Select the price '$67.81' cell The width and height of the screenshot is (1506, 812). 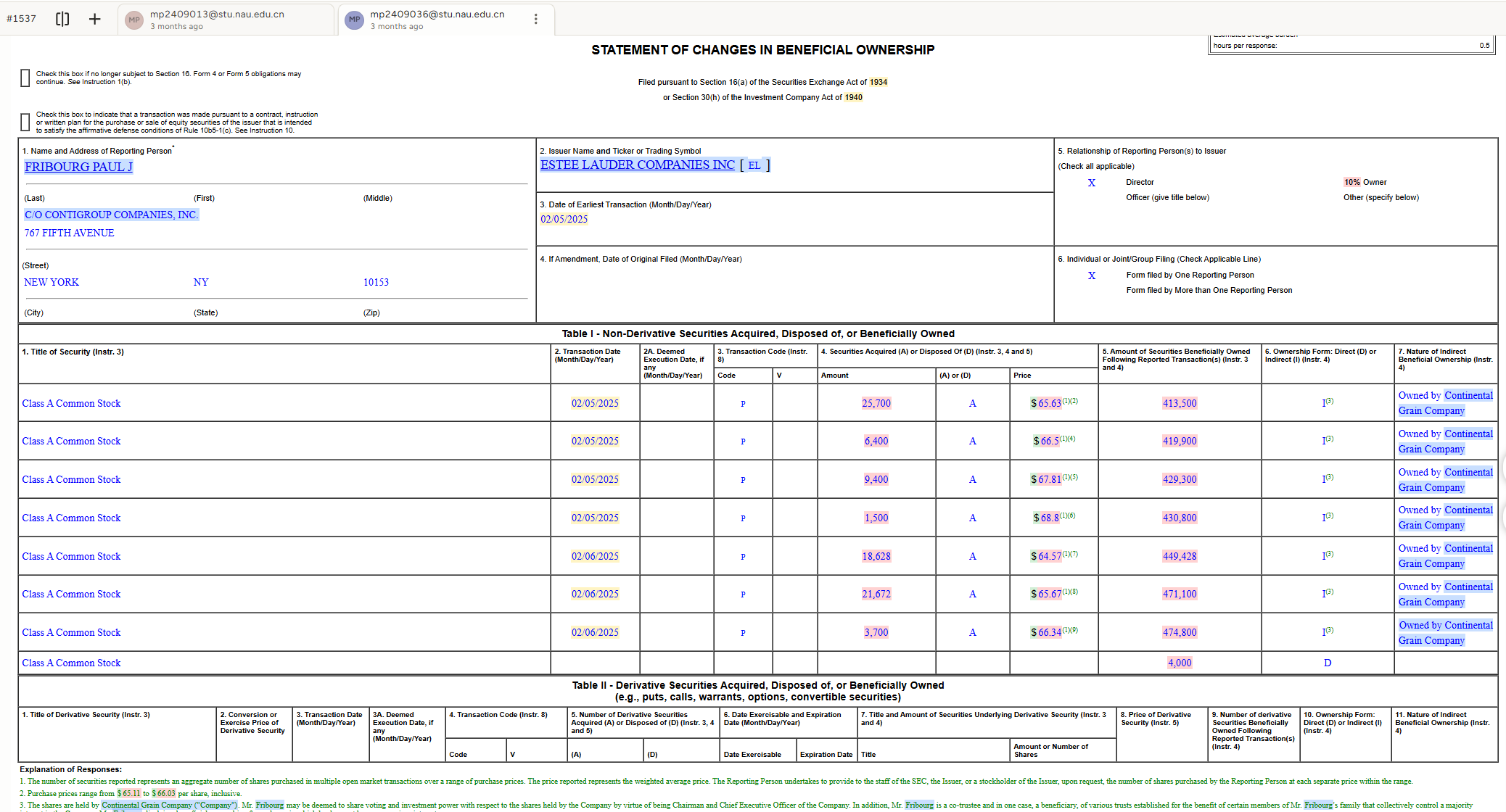click(x=1046, y=479)
